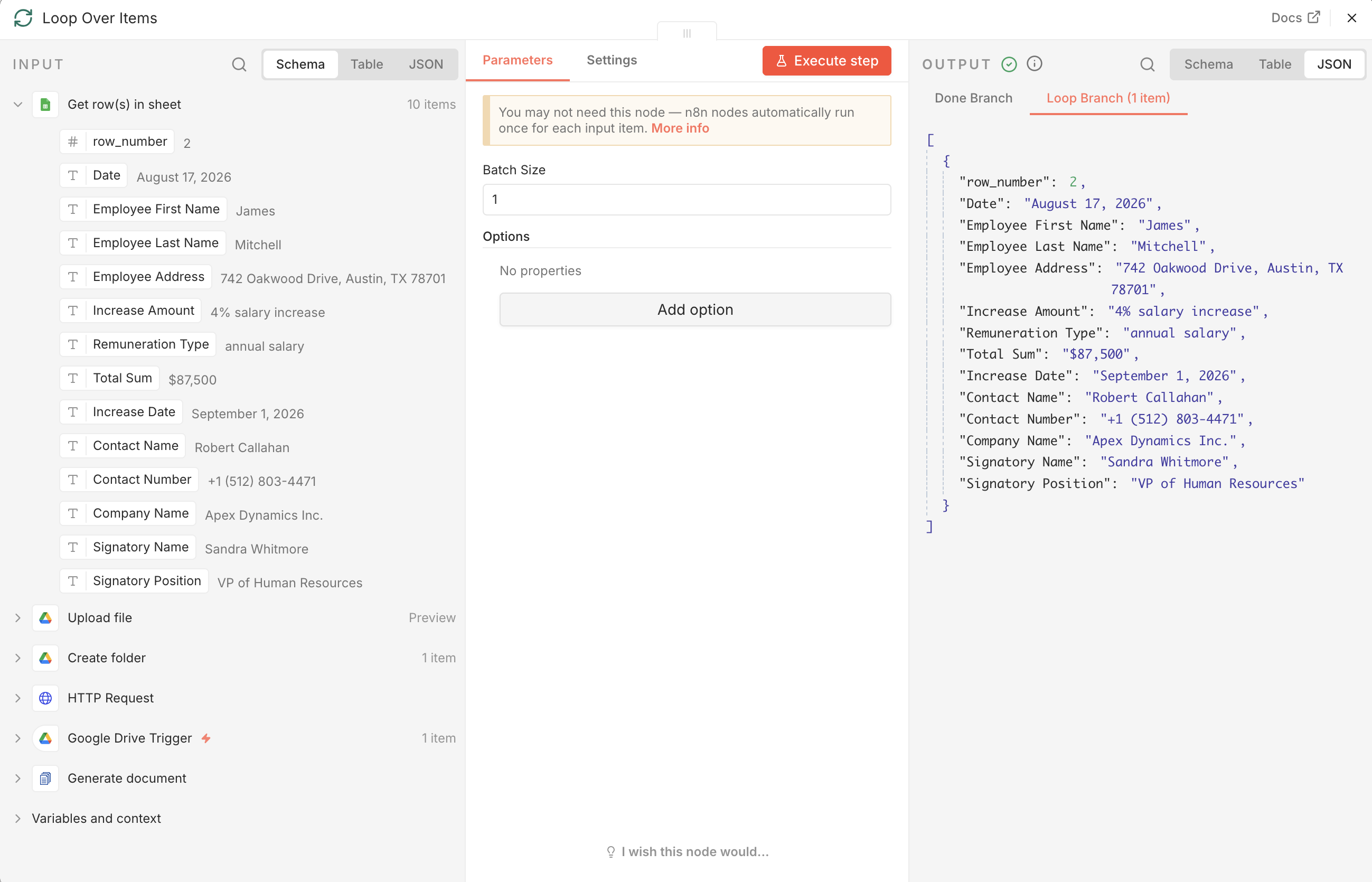Select the Remuneration Type field pill
1372x882 pixels.
[x=137, y=344]
